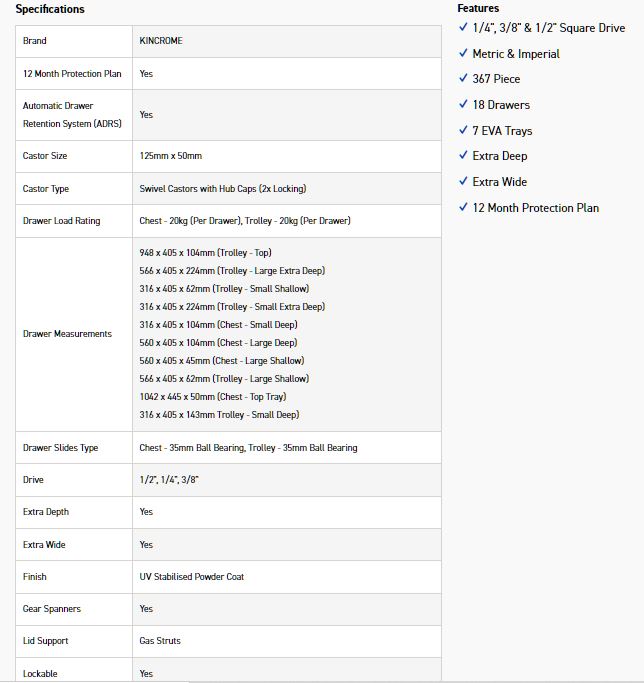Click the checkmark beside Extra Wide feature
Image resolution: width=644 pixels, height=683 pixels.
pyautogui.click(x=463, y=182)
